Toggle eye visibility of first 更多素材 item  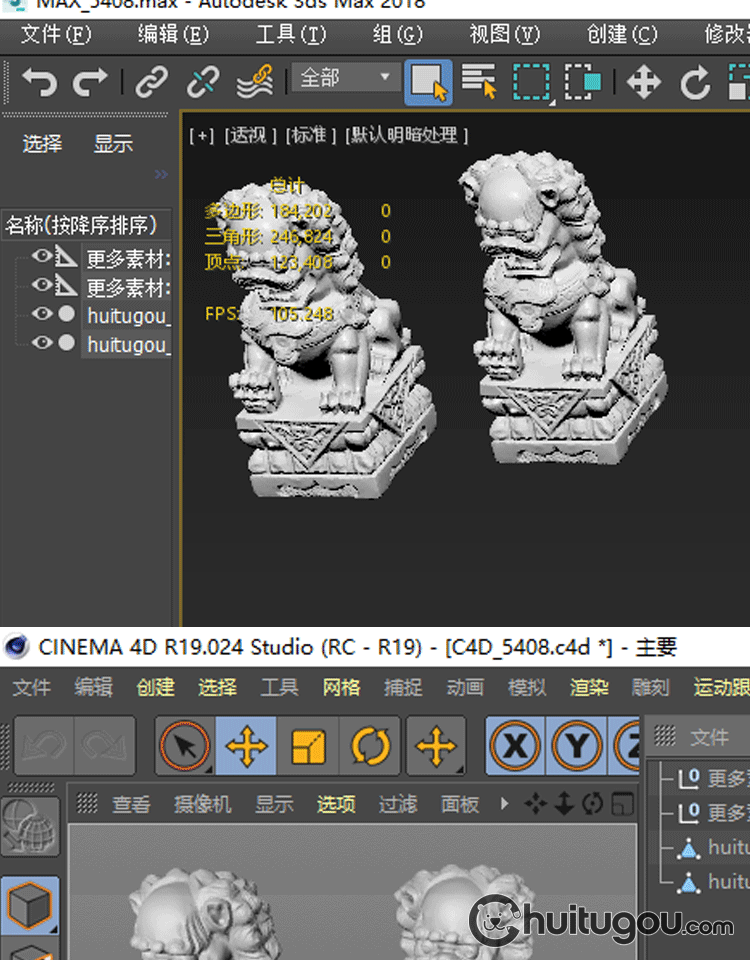[x=41, y=257]
